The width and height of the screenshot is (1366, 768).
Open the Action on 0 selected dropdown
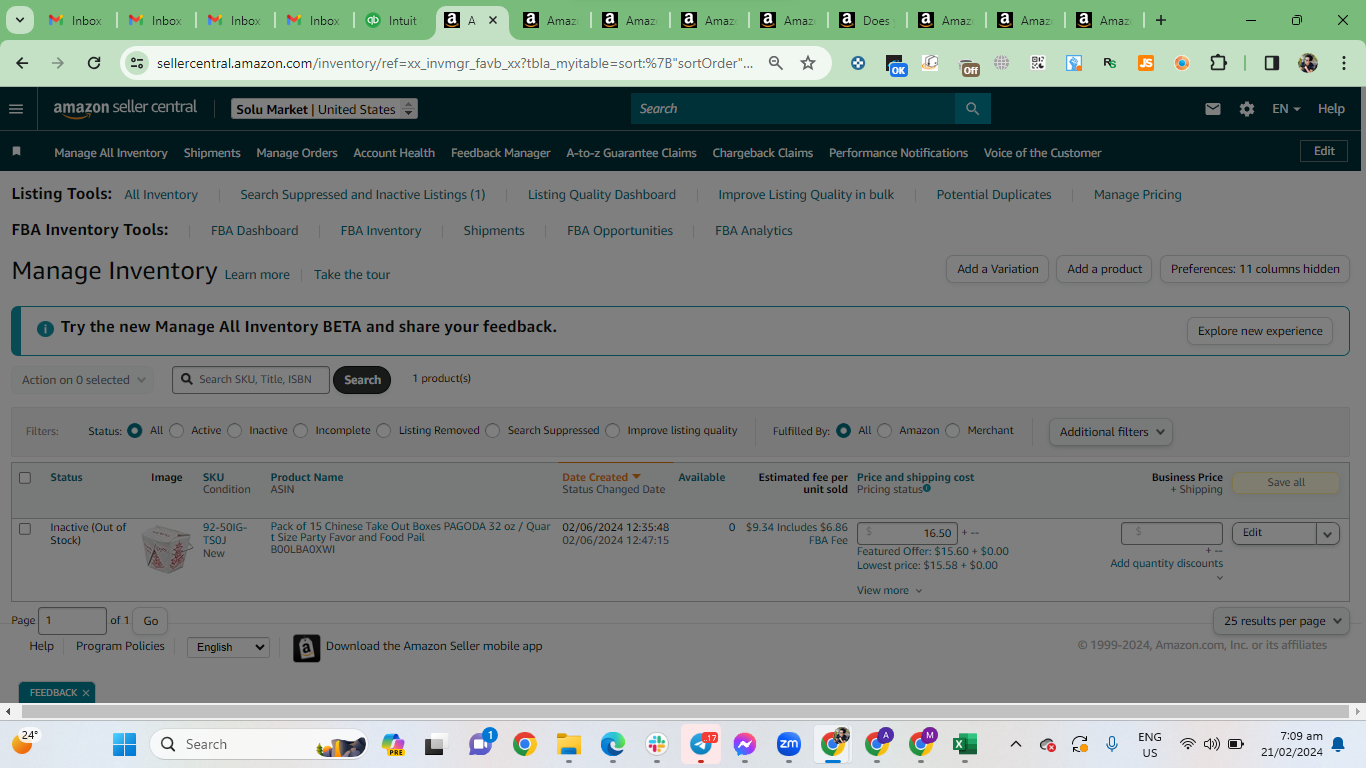[x=84, y=380]
